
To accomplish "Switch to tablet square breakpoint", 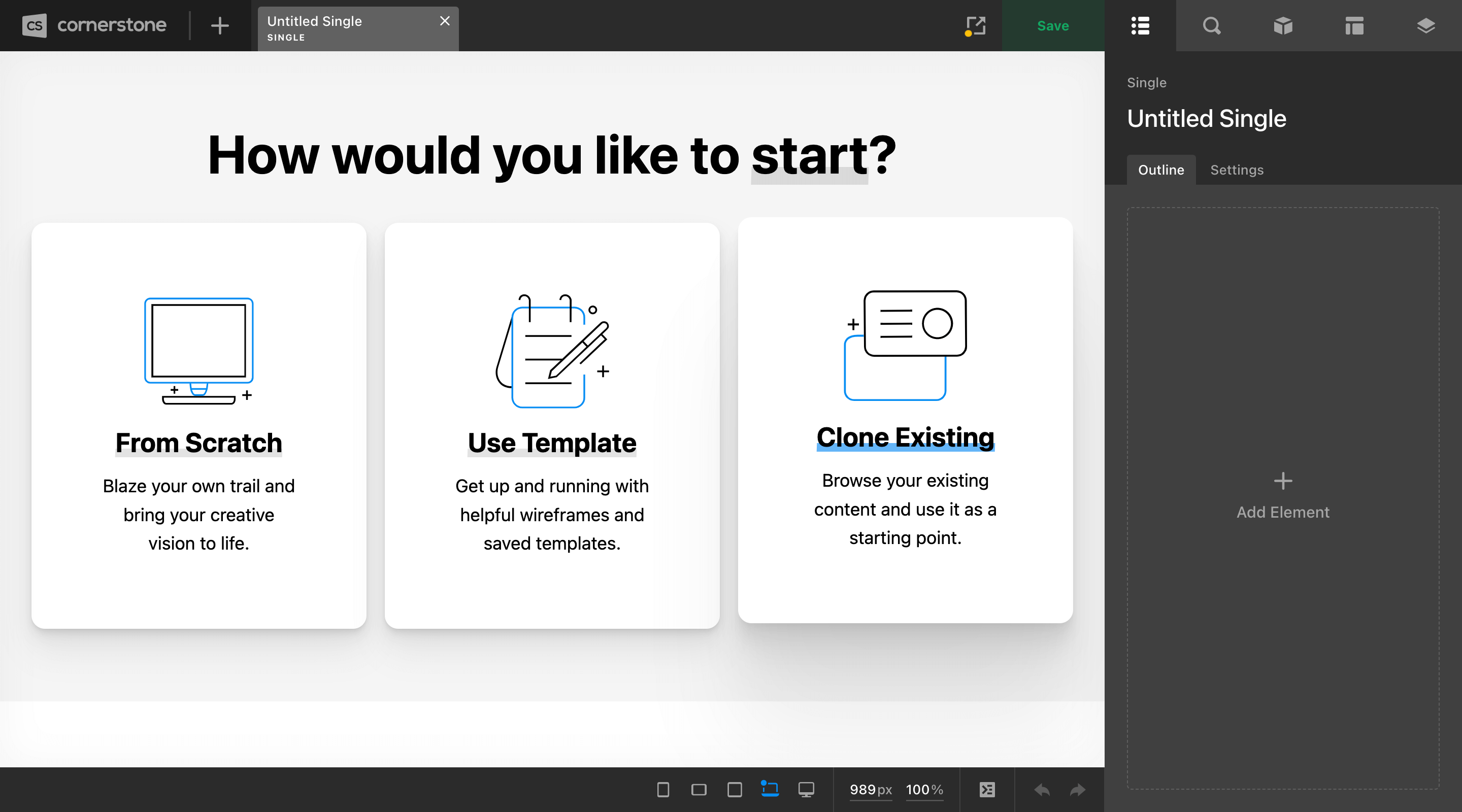I will point(735,789).
